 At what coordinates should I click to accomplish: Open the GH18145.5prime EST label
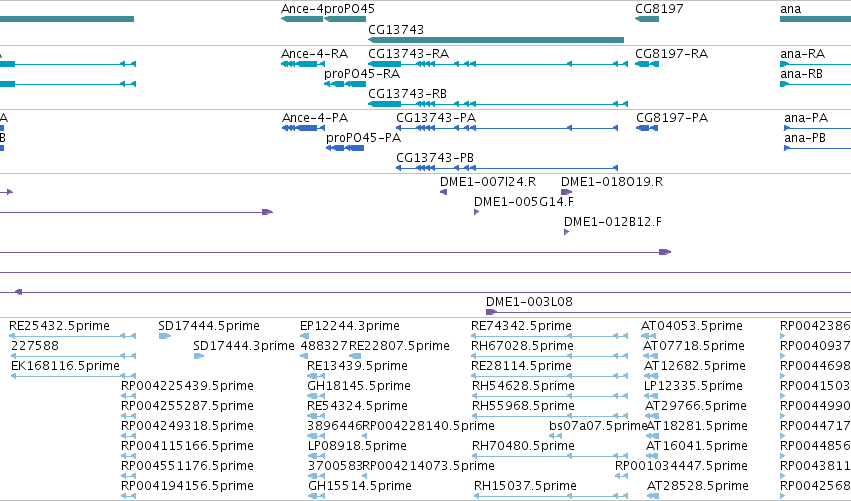click(x=359, y=386)
